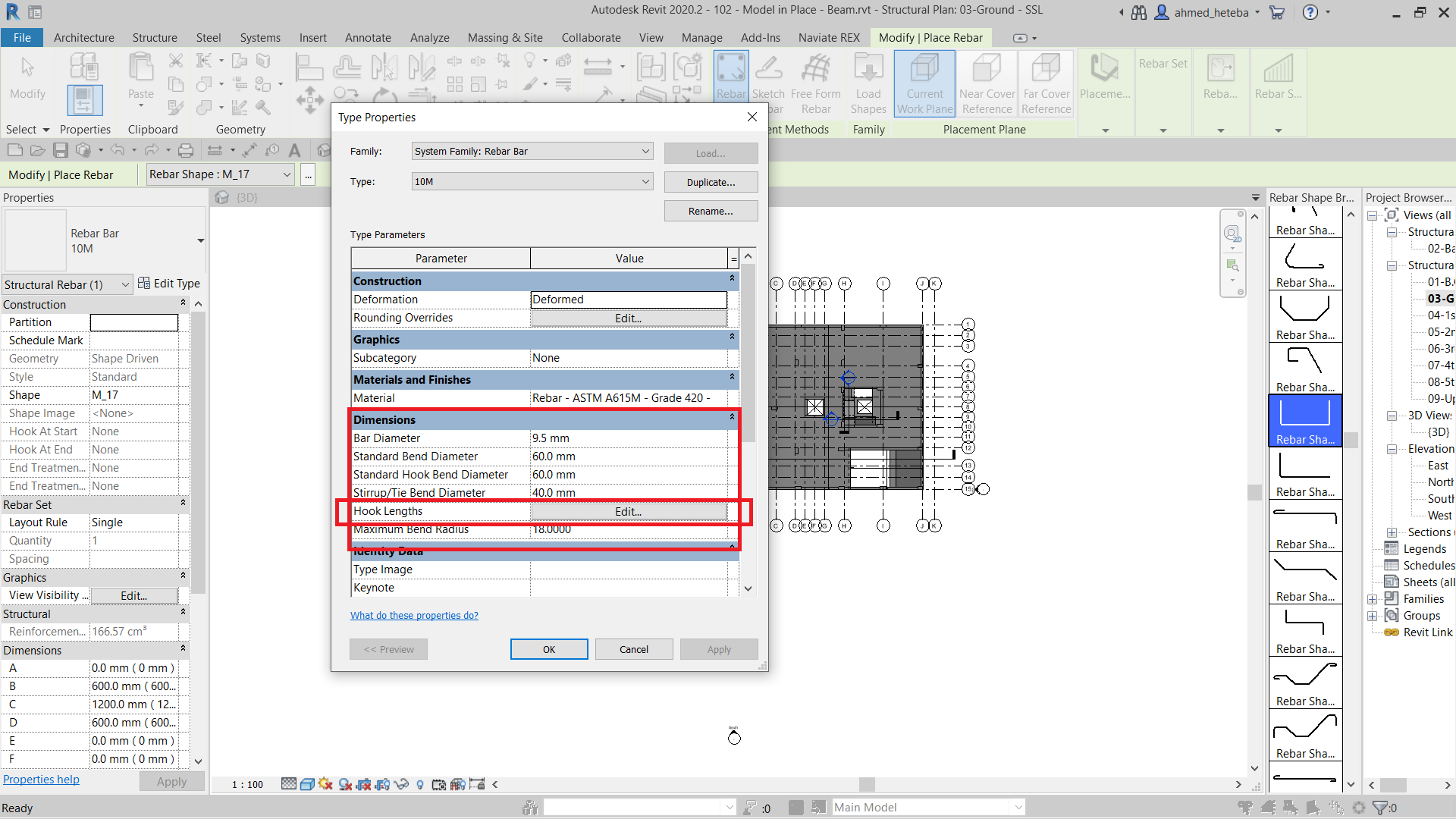This screenshot has width=1456, height=819.
Task: Open the Annotate ribbon tab
Action: pyautogui.click(x=368, y=37)
